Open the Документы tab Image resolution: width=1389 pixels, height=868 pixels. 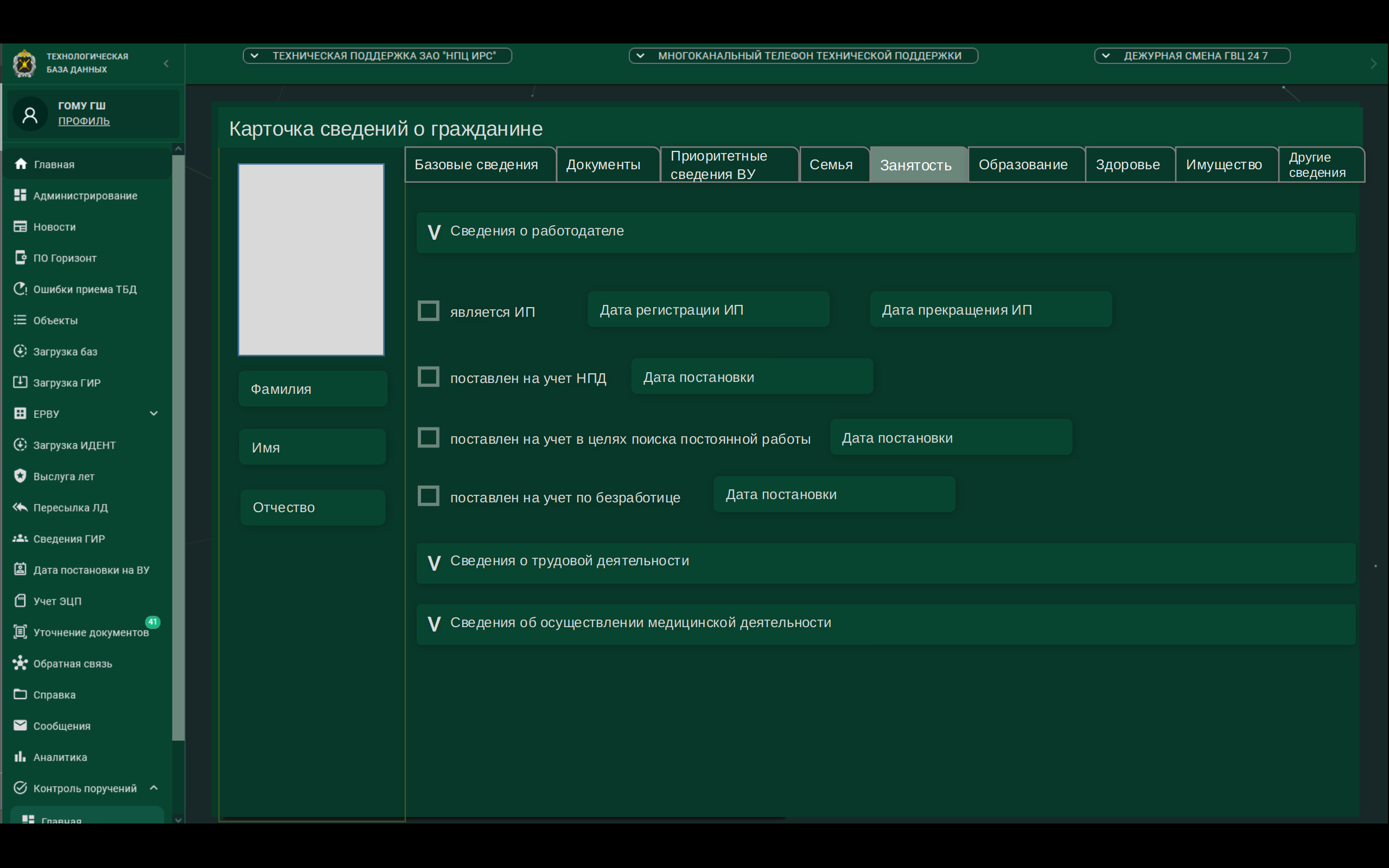click(603, 165)
